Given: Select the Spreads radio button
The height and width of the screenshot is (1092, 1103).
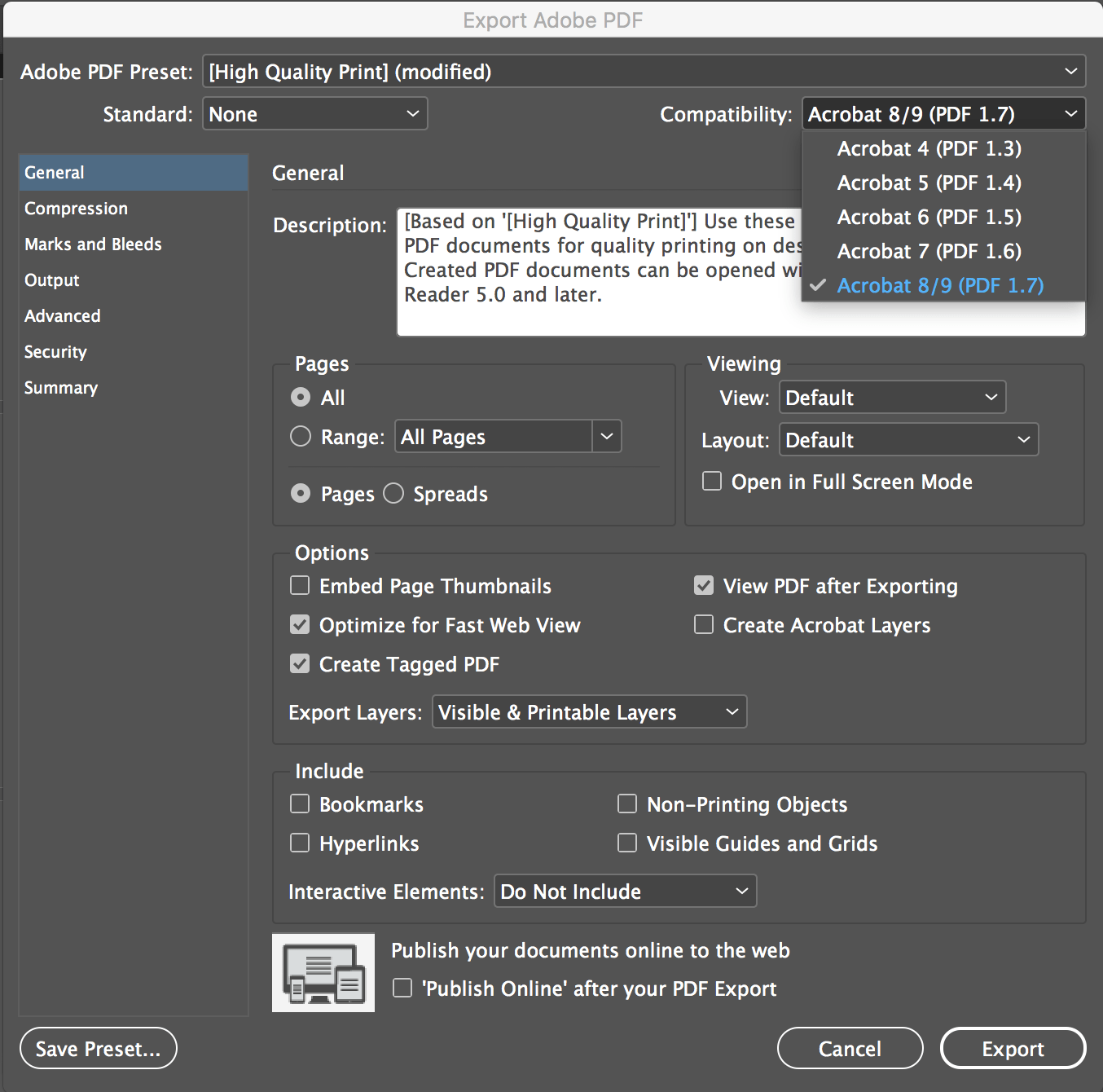Looking at the screenshot, I should point(393,493).
